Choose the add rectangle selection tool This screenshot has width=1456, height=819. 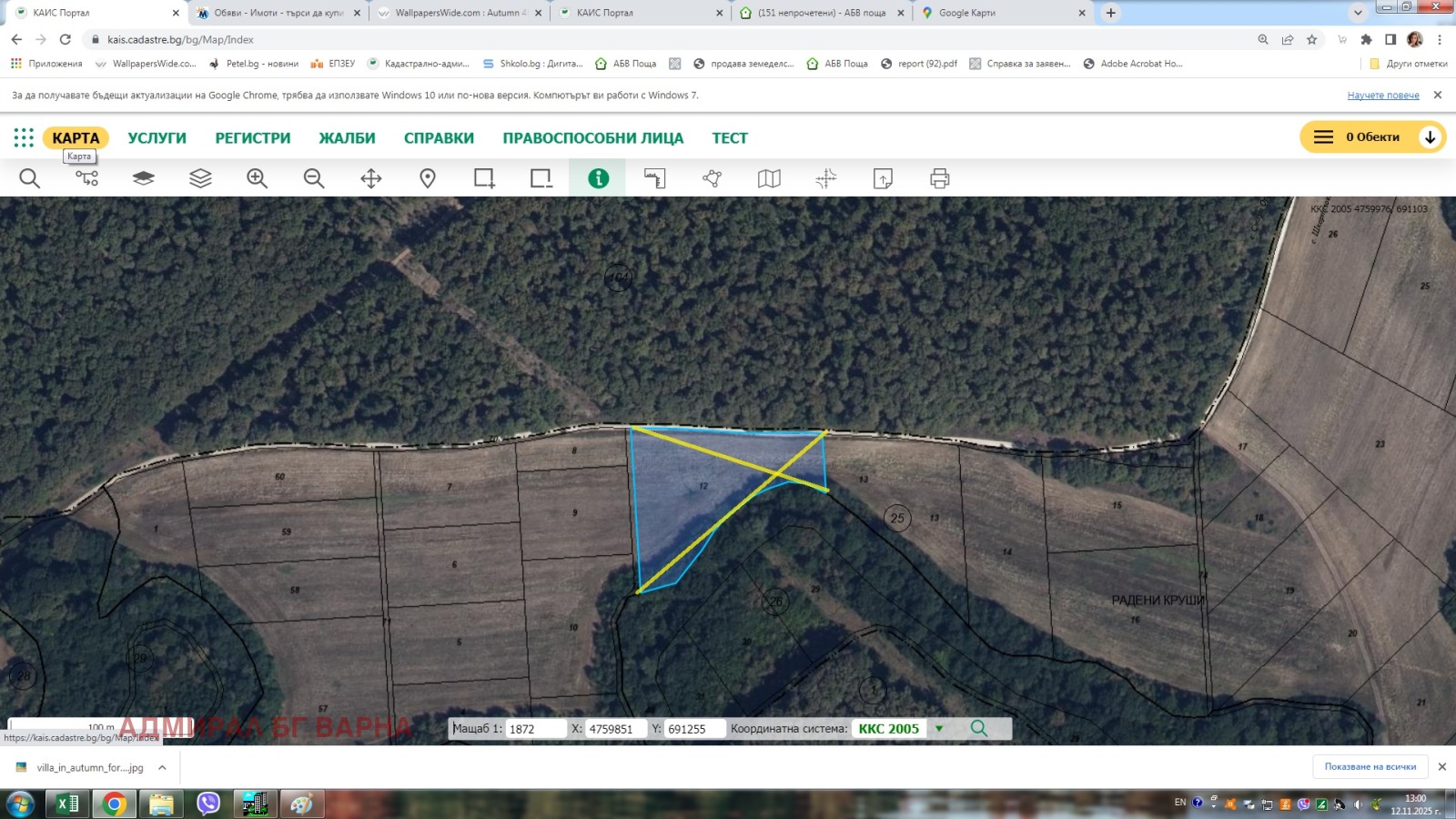[x=484, y=178]
